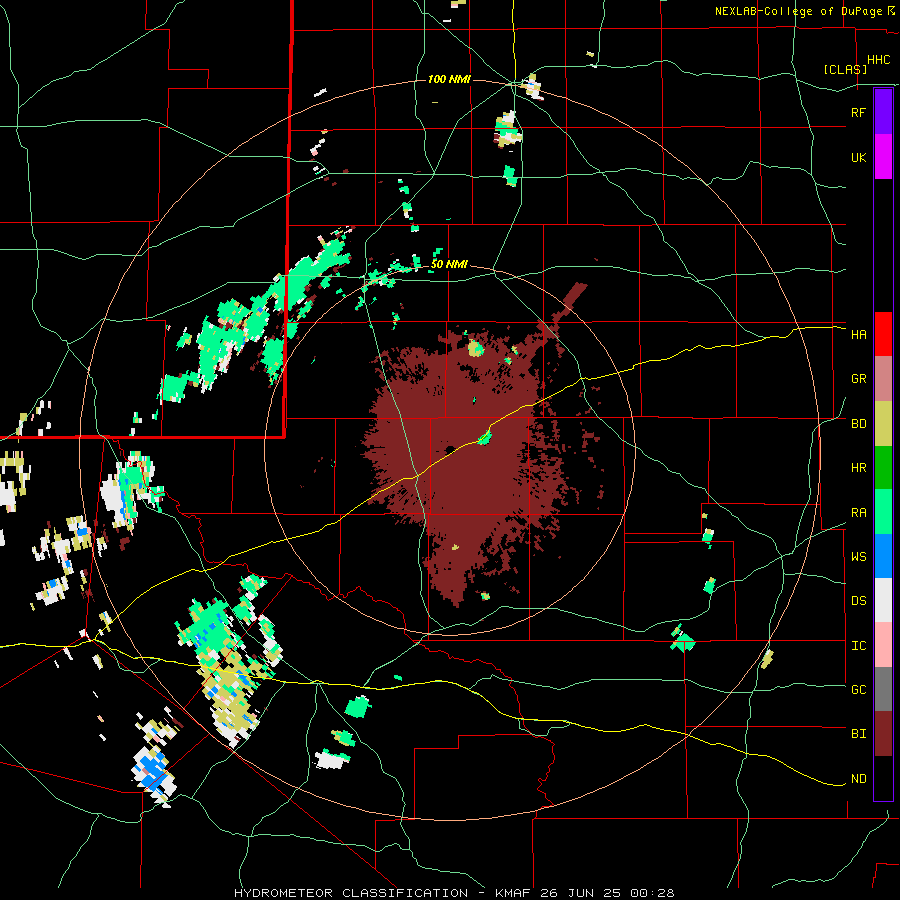This screenshot has width=900, height=900.
Task: Click the 'GR' legend label
Action: (x=859, y=379)
